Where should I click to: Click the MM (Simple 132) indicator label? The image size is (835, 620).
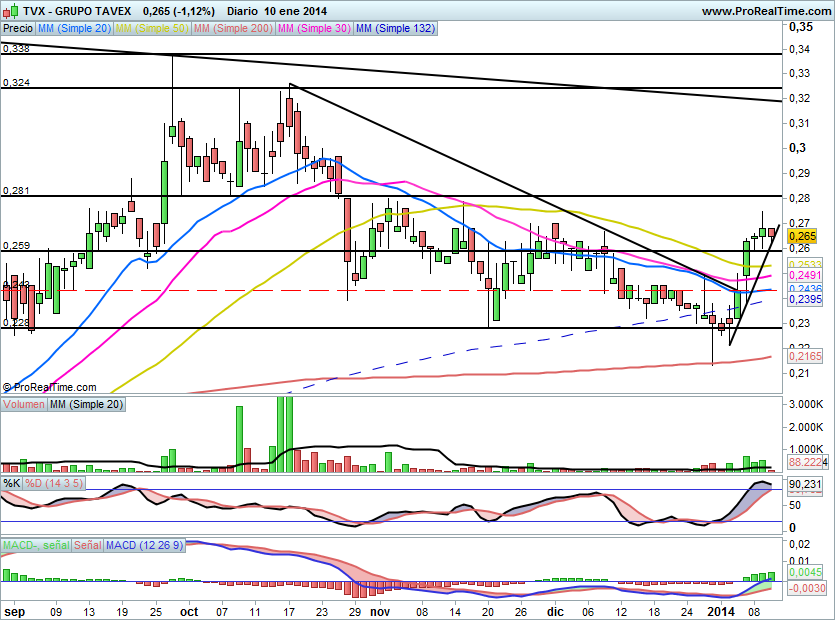(x=396, y=29)
